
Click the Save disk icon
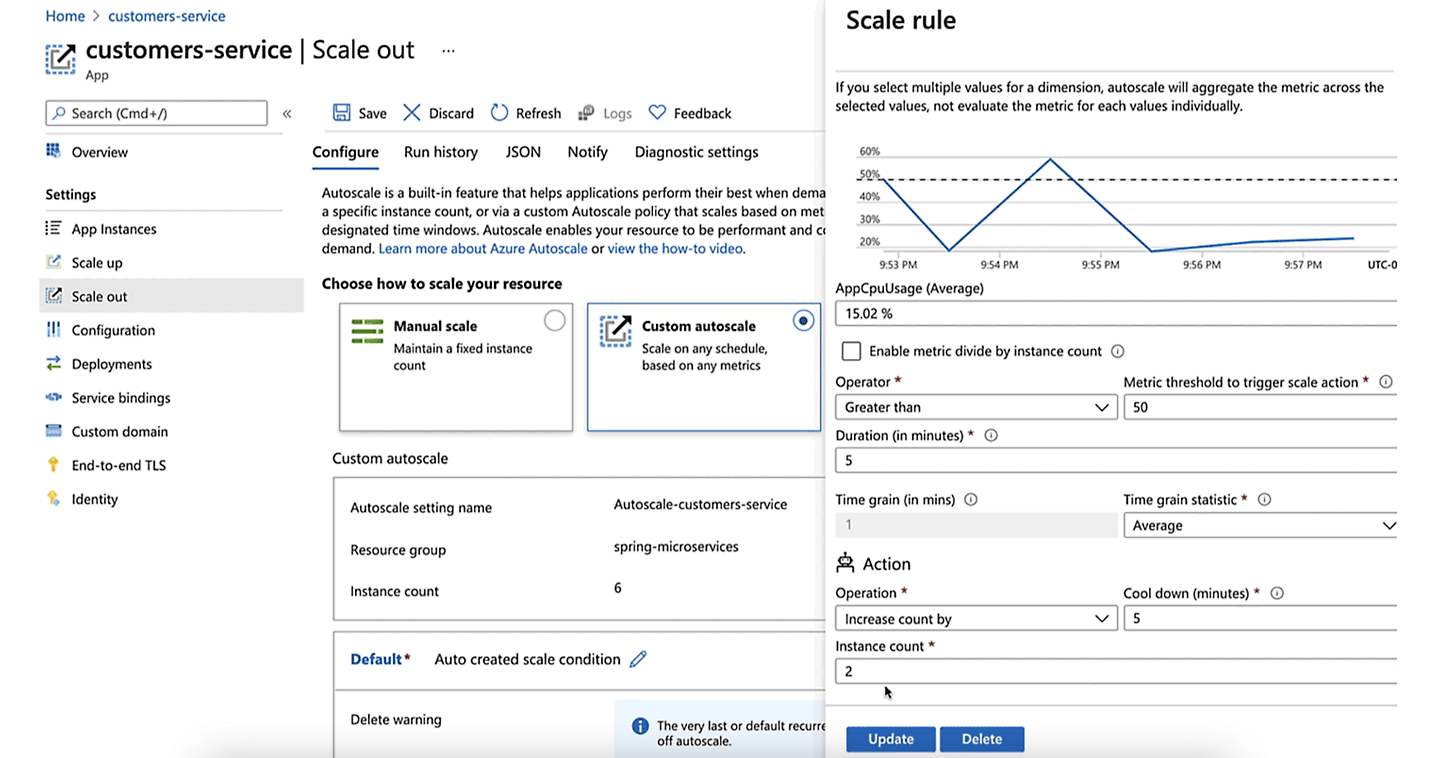pos(342,113)
